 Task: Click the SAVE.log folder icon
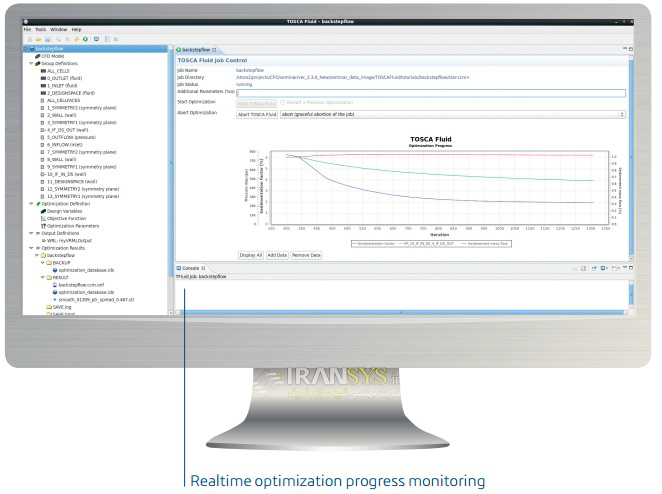coord(49,307)
